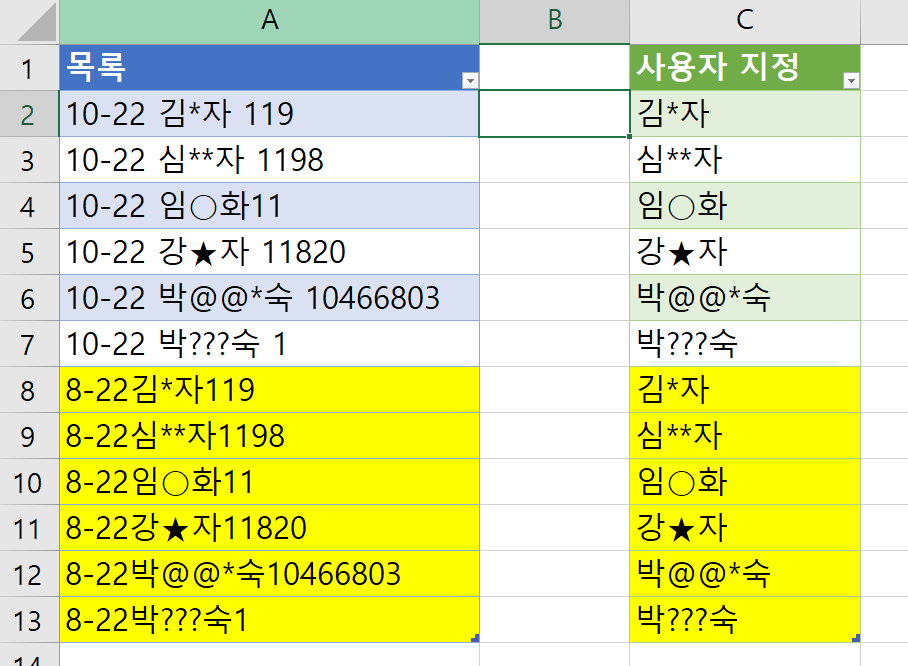
Task: Select cell 10-22 심**자 1198
Action: (269, 160)
